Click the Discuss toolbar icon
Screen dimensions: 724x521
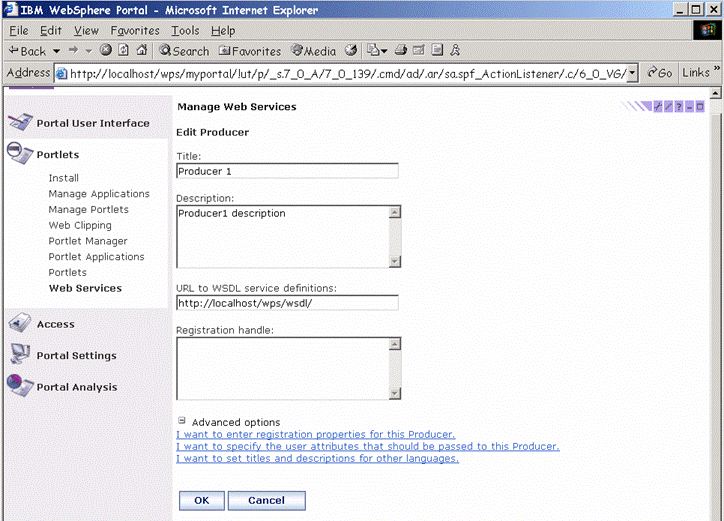click(x=437, y=50)
